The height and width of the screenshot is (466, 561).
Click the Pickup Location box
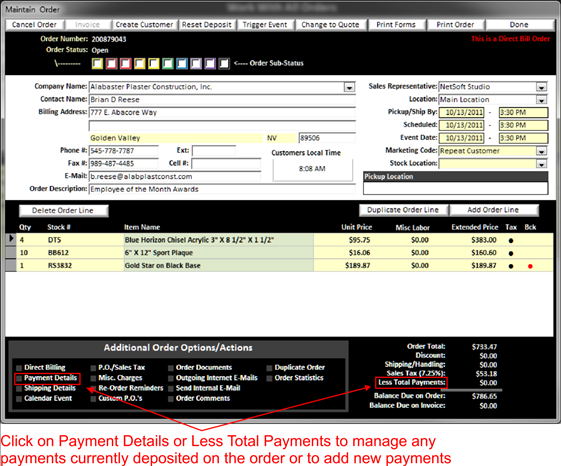455,188
